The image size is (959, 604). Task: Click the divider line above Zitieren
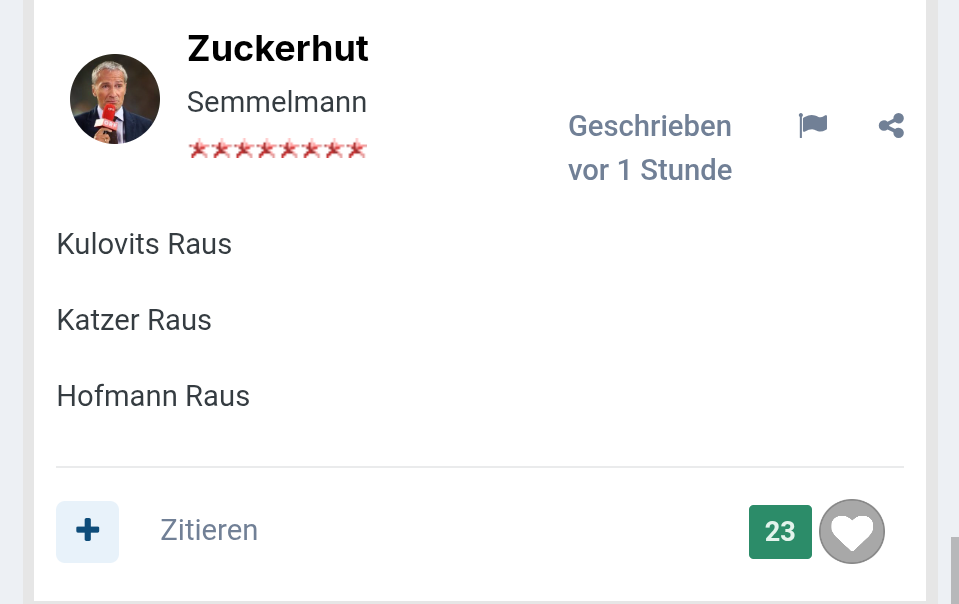480,467
